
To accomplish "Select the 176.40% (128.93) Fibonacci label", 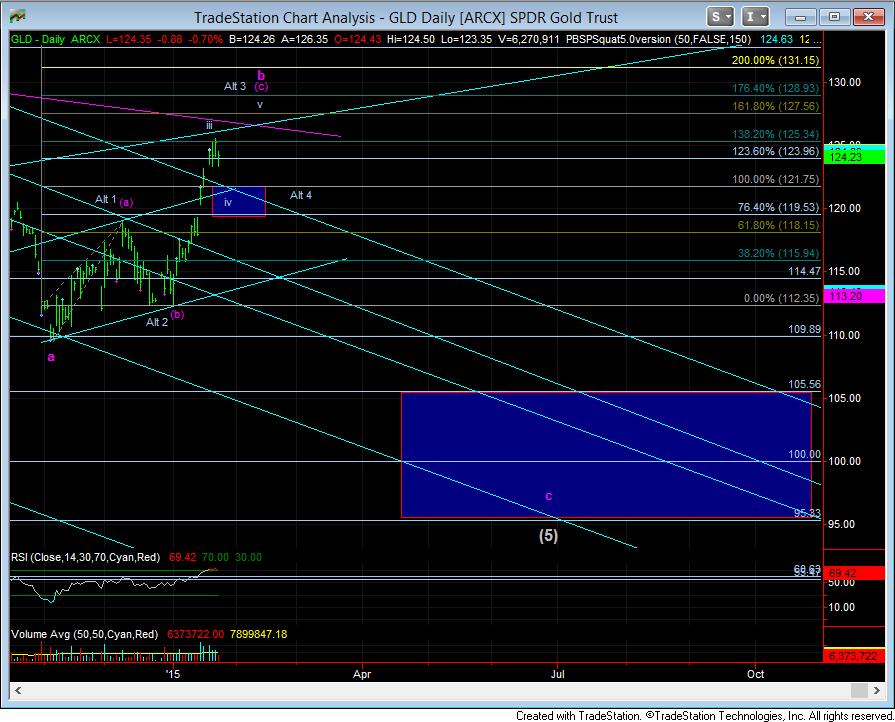I will 775,88.
